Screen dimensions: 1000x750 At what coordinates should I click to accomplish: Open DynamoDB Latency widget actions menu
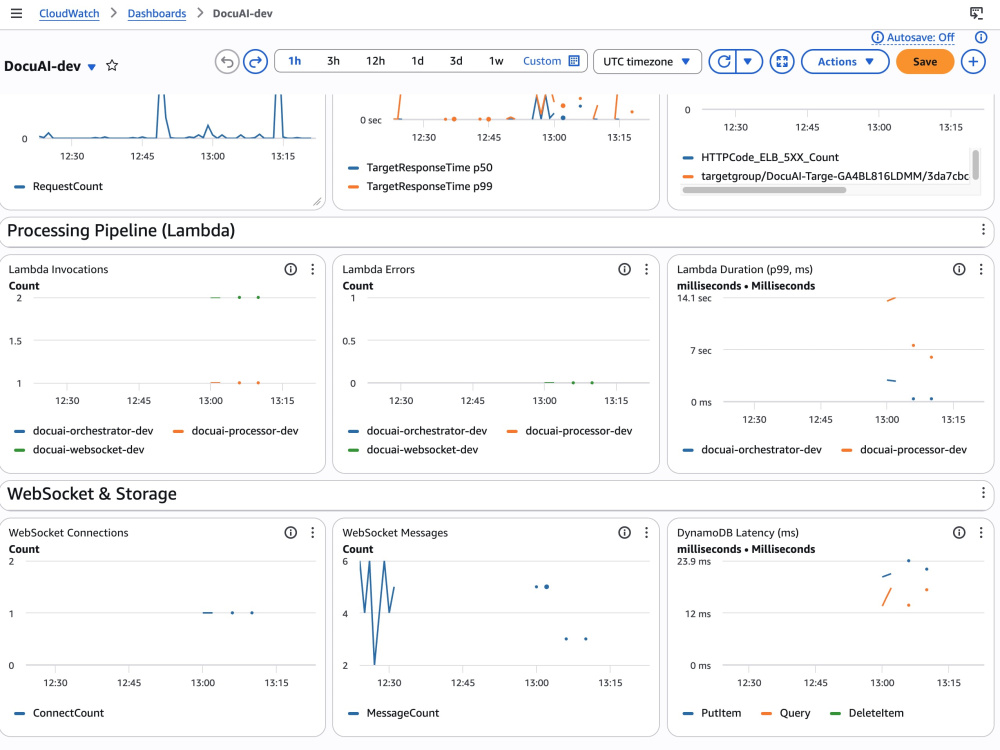(x=981, y=533)
